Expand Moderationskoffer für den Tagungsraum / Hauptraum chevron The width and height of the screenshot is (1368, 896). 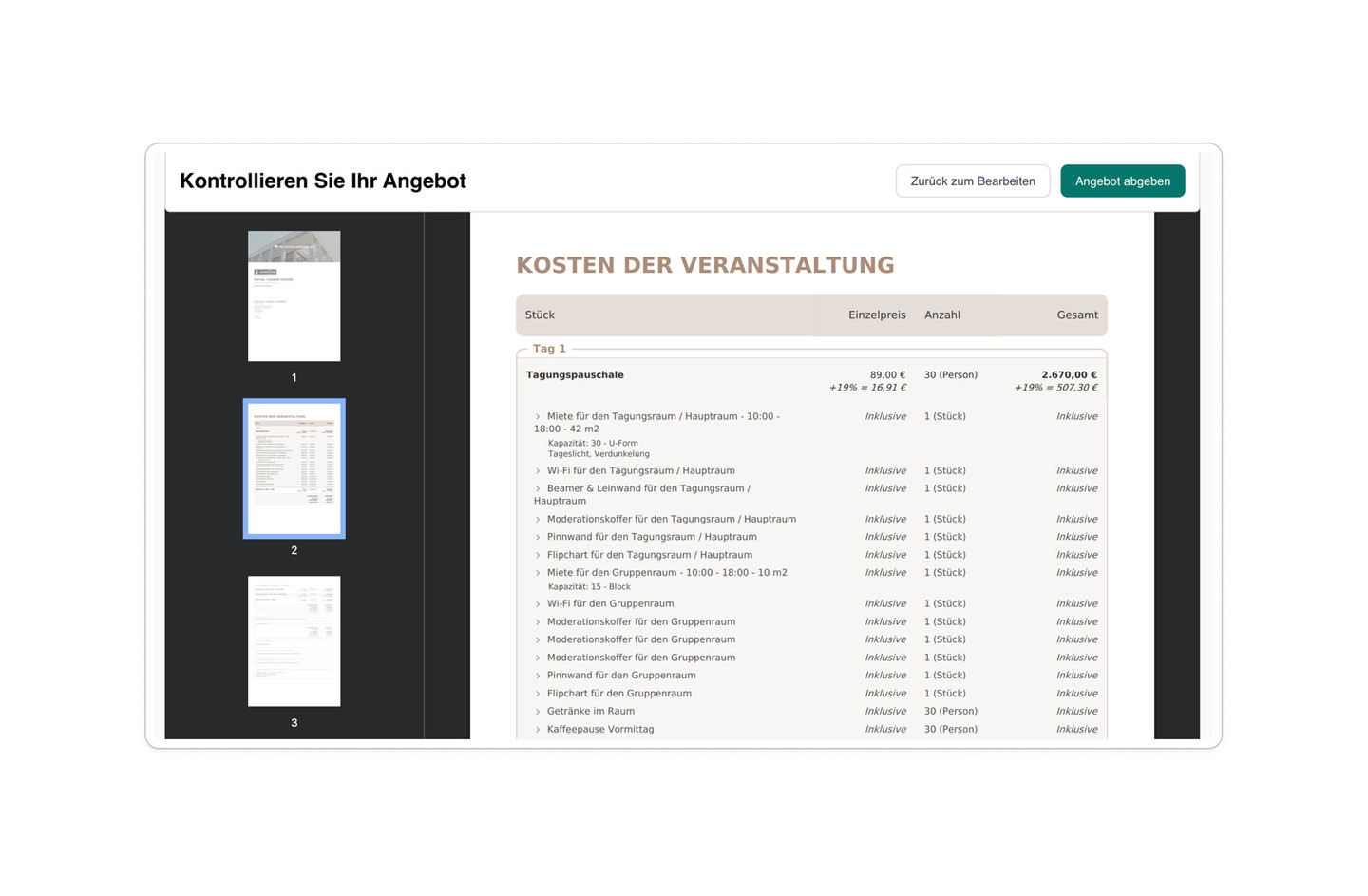coord(538,519)
